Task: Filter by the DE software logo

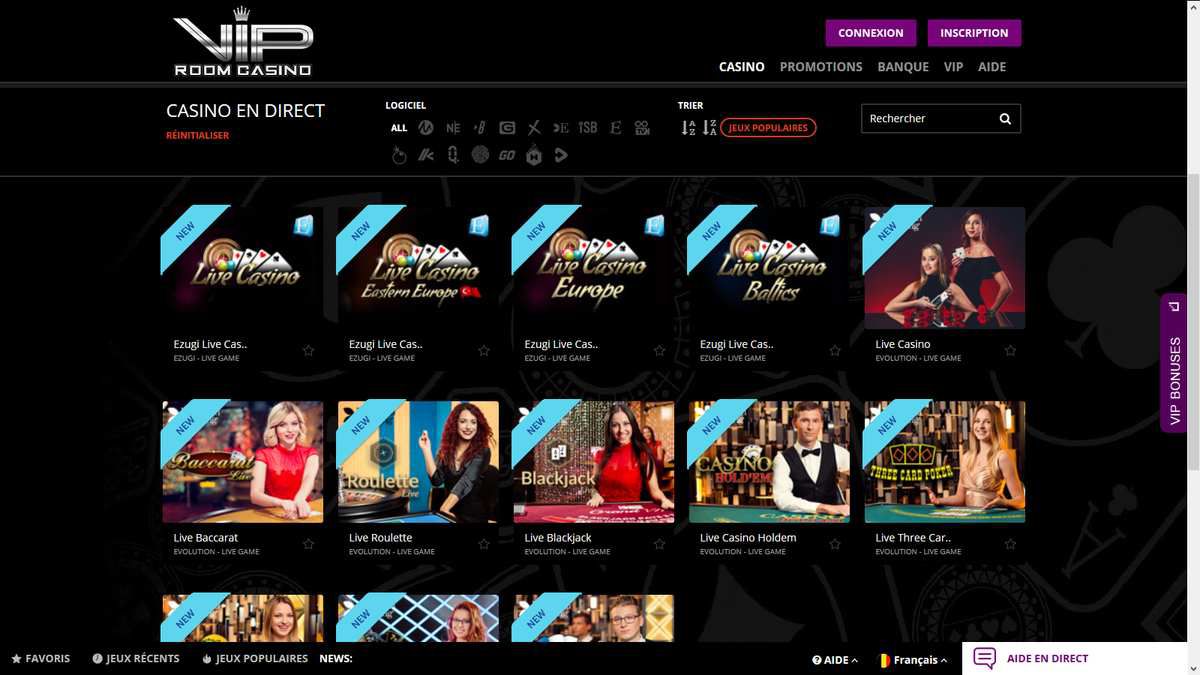Action: pyautogui.click(x=561, y=128)
